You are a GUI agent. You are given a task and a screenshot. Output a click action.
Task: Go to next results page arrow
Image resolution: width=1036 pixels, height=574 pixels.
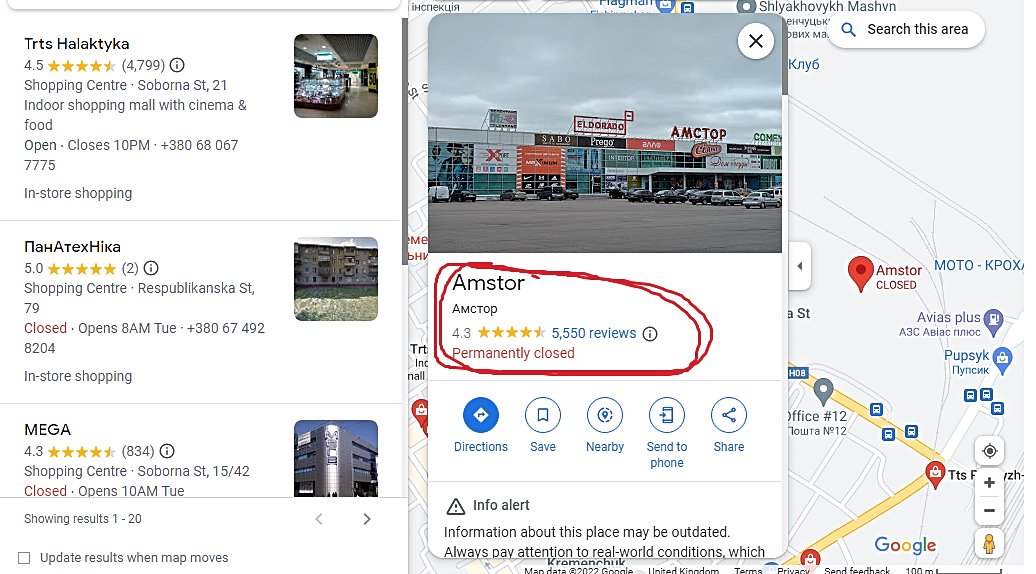pos(367,519)
